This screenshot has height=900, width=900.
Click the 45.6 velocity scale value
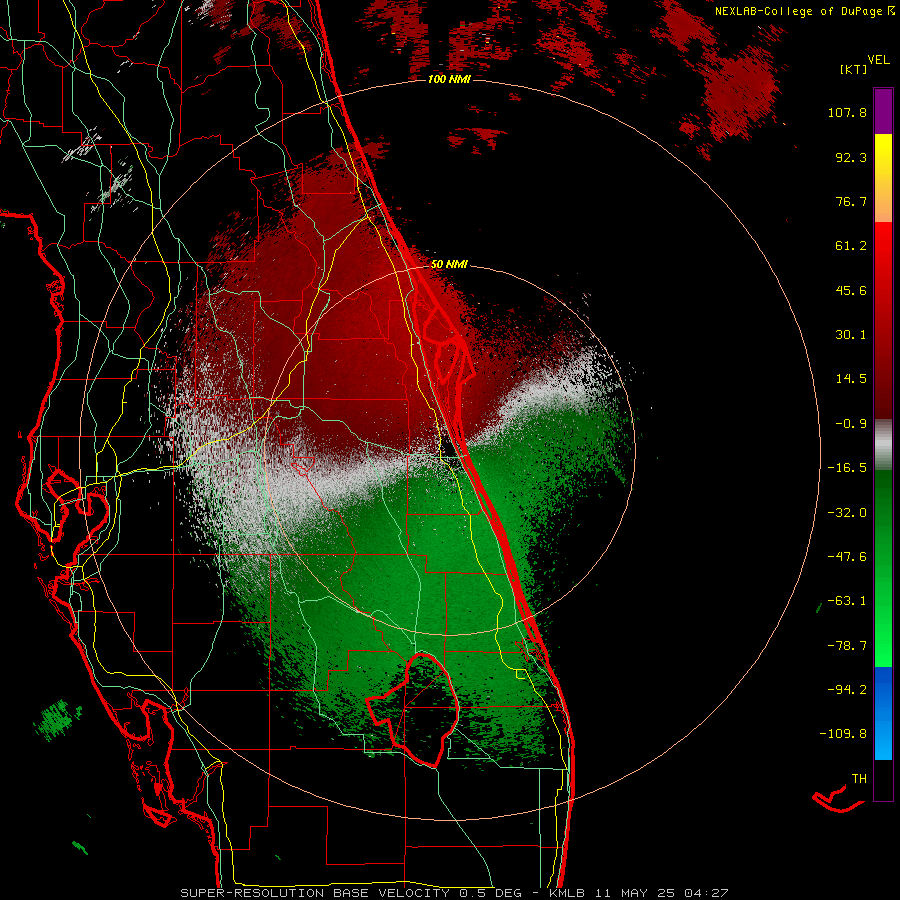click(851, 290)
